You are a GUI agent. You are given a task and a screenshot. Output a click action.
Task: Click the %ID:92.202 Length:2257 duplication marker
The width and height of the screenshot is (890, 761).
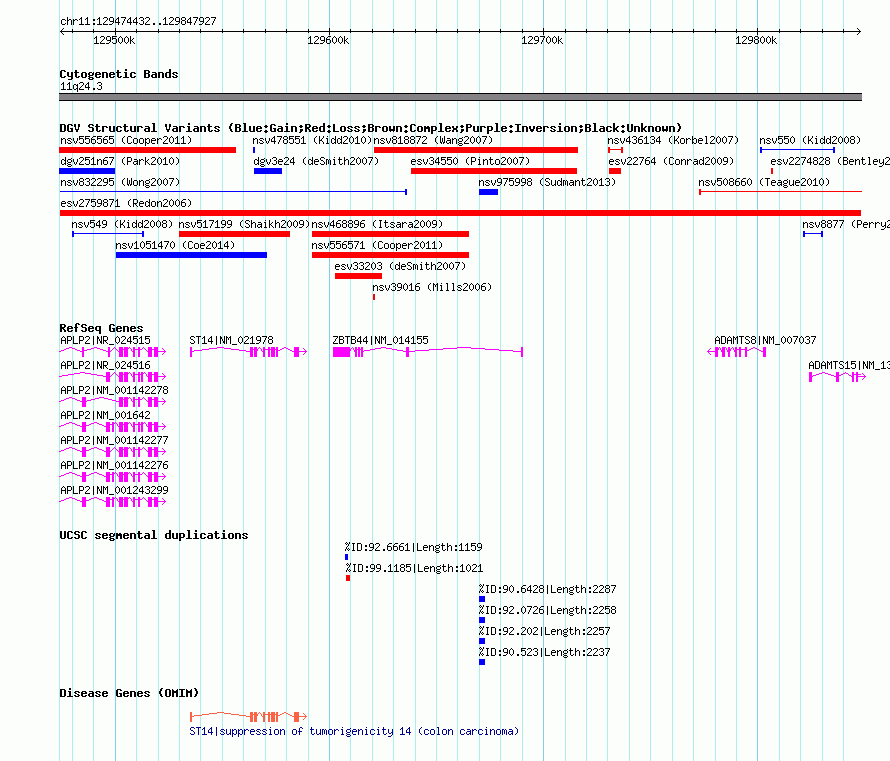click(x=482, y=641)
